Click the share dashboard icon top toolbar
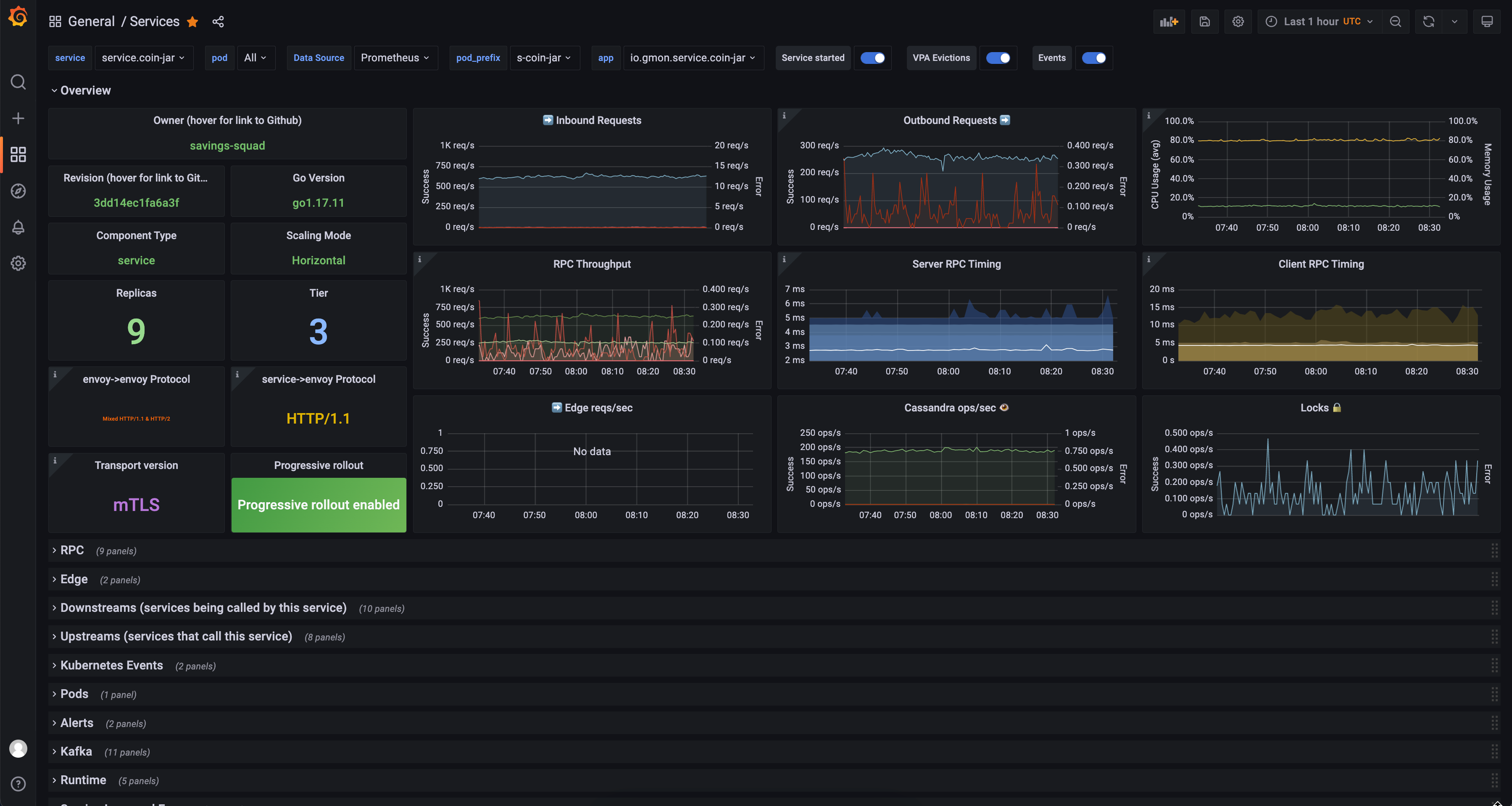The height and width of the screenshot is (806, 1512). 218,21
